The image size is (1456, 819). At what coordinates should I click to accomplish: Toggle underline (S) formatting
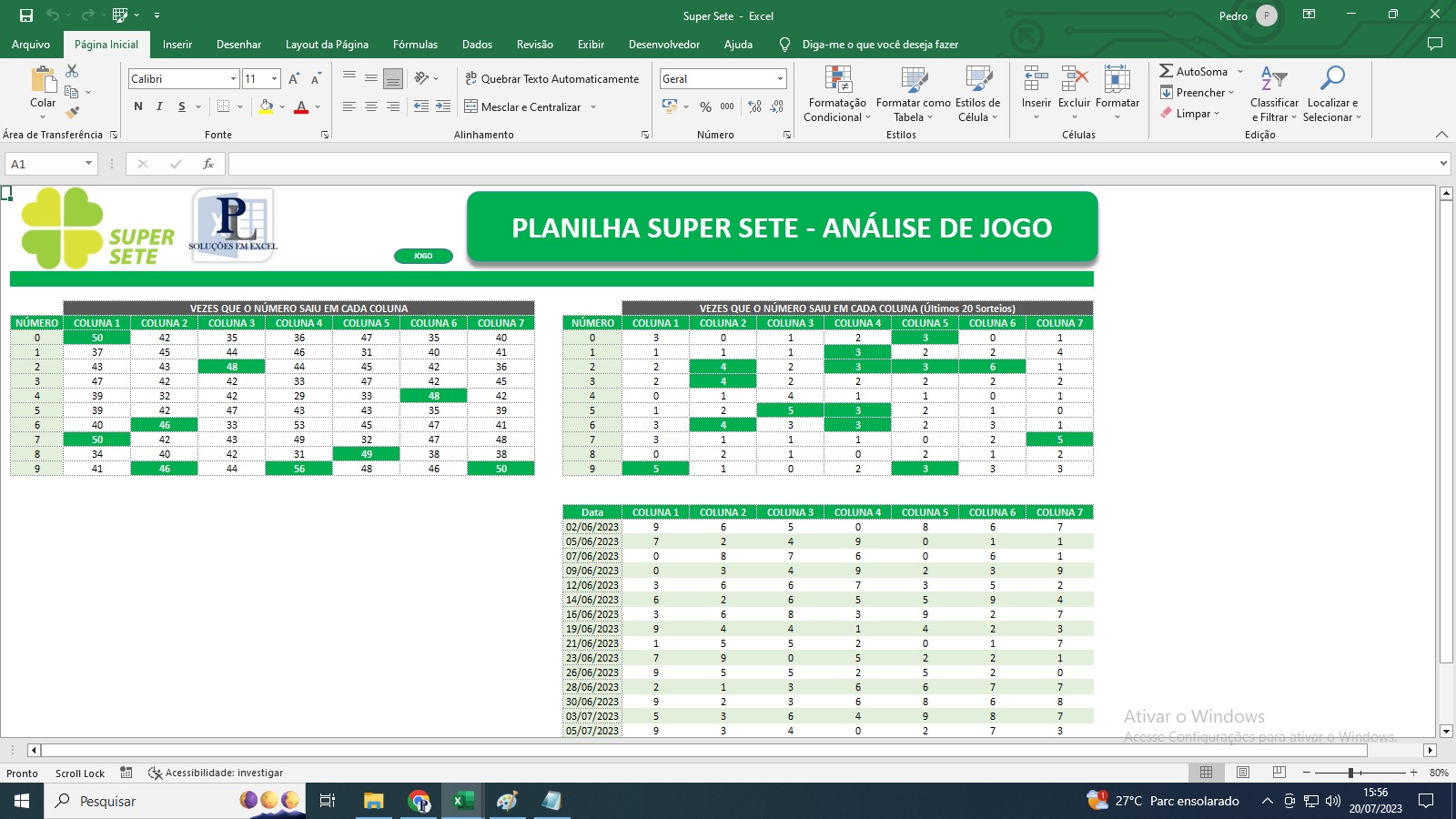coord(182,106)
